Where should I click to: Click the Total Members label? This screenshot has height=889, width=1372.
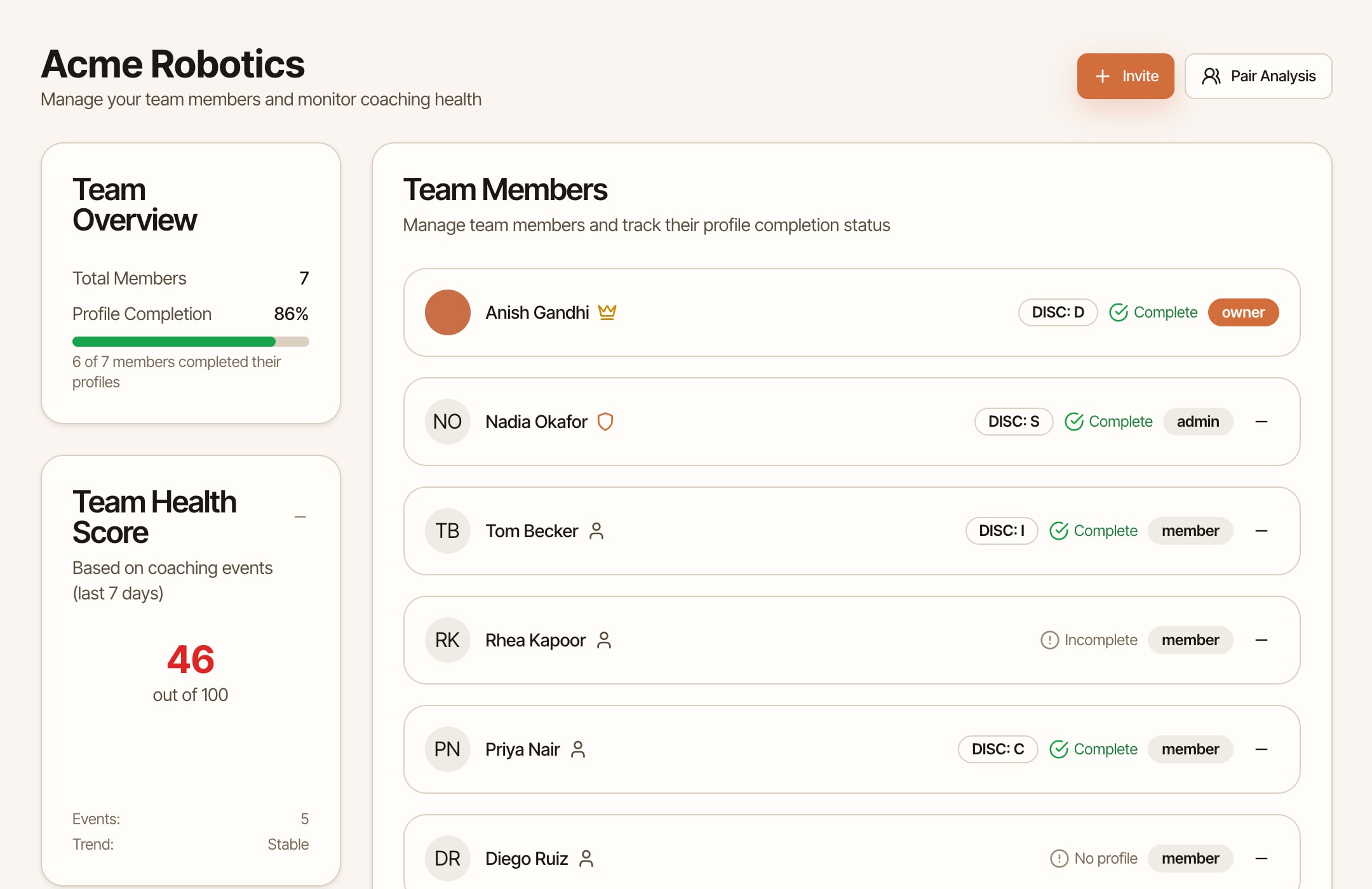129,278
